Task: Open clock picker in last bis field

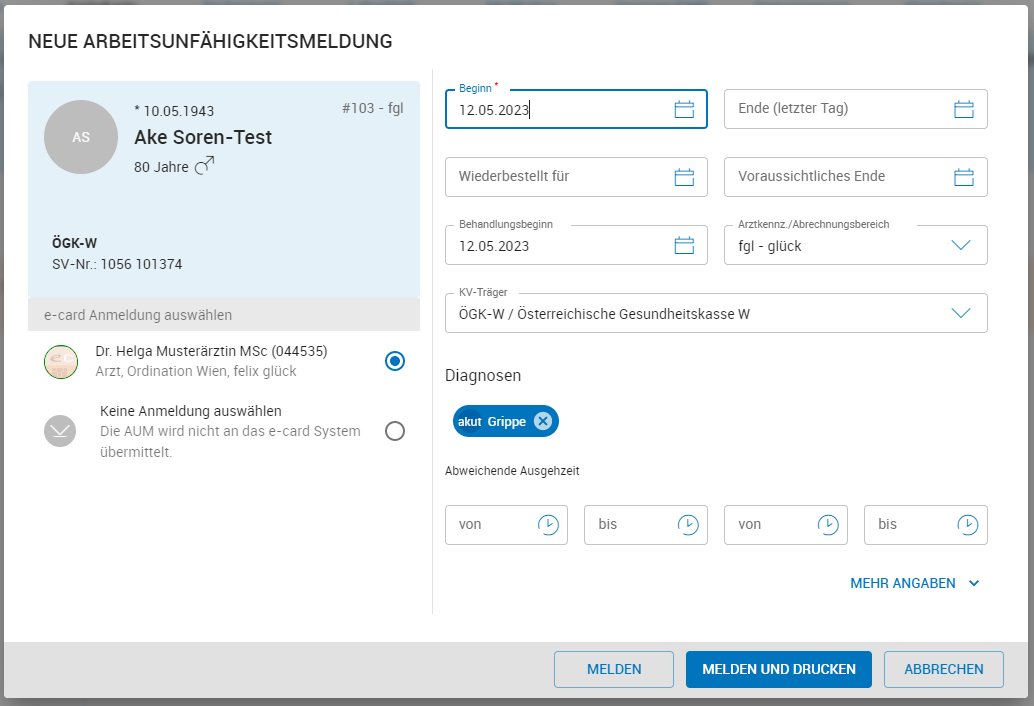Action: (x=967, y=524)
